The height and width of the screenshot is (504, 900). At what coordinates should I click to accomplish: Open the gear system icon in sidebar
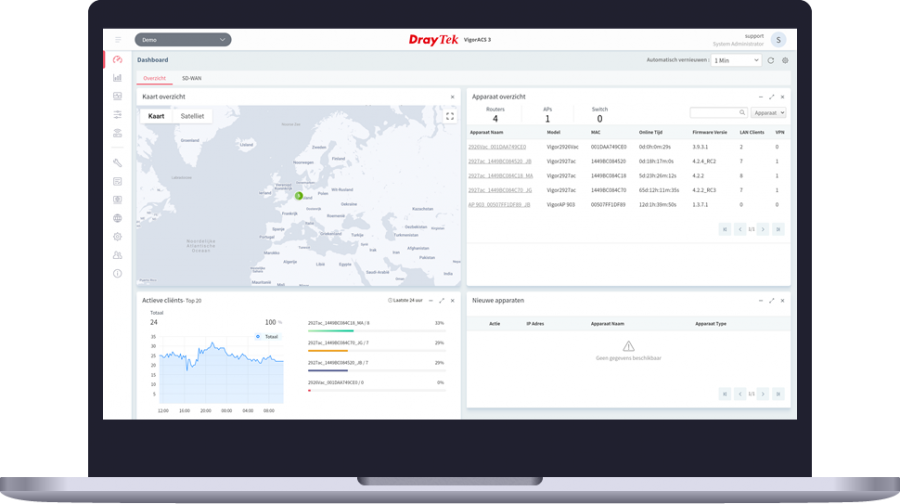(118, 237)
